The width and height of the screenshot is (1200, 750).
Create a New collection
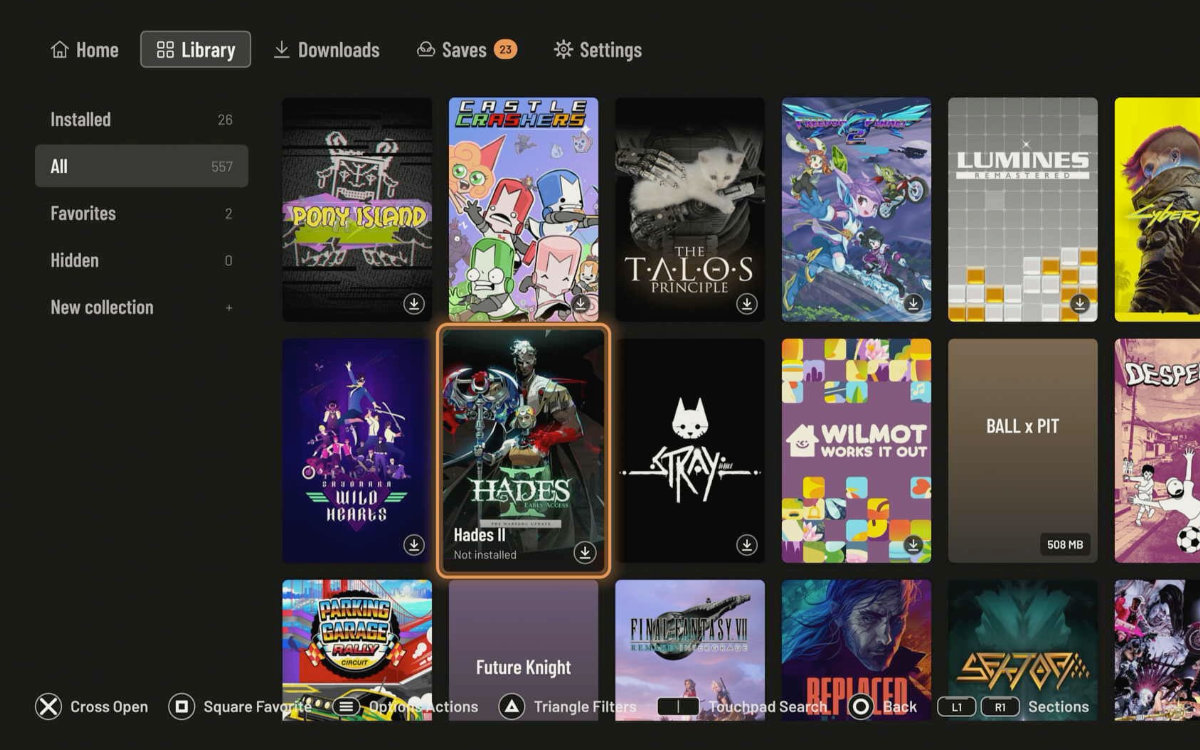(x=141, y=307)
